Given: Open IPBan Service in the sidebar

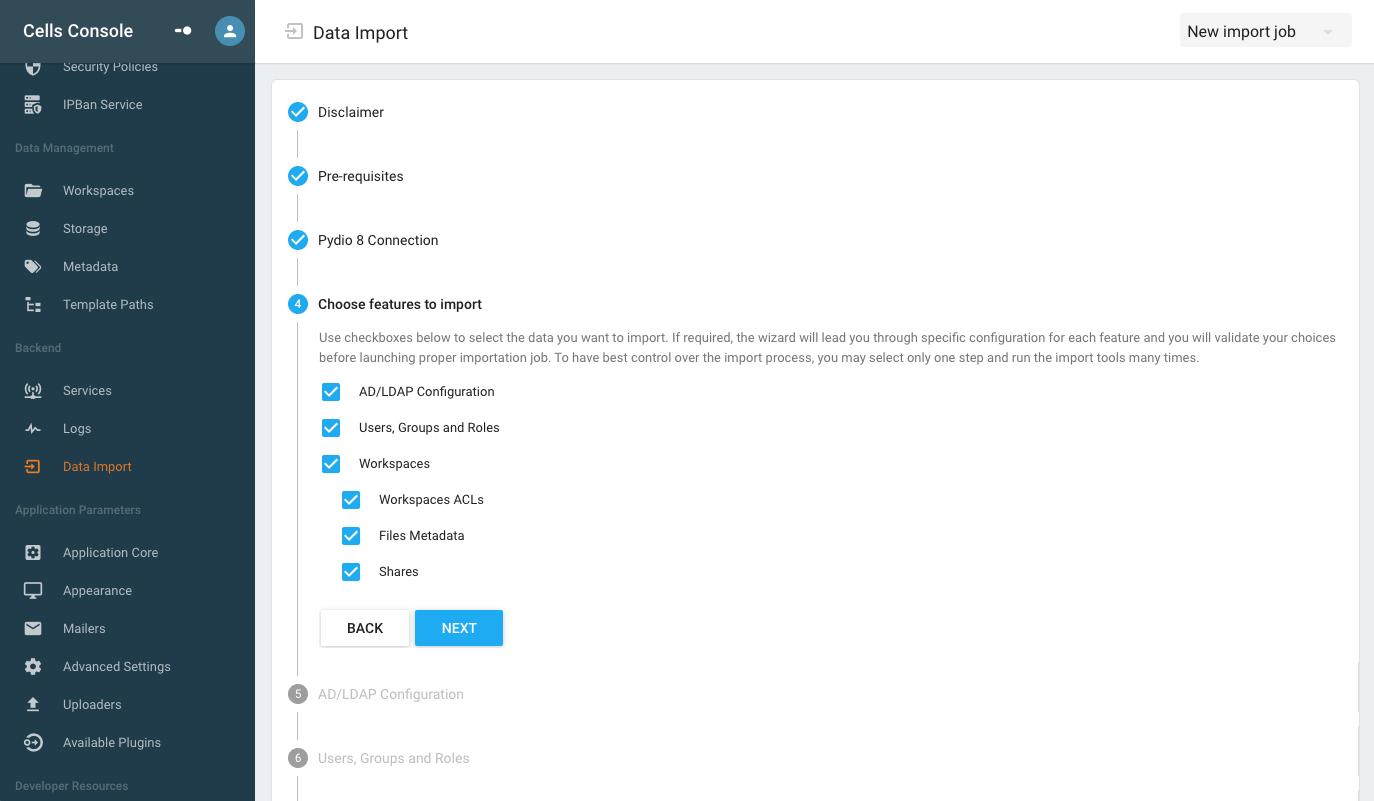Looking at the screenshot, I should [103, 105].
